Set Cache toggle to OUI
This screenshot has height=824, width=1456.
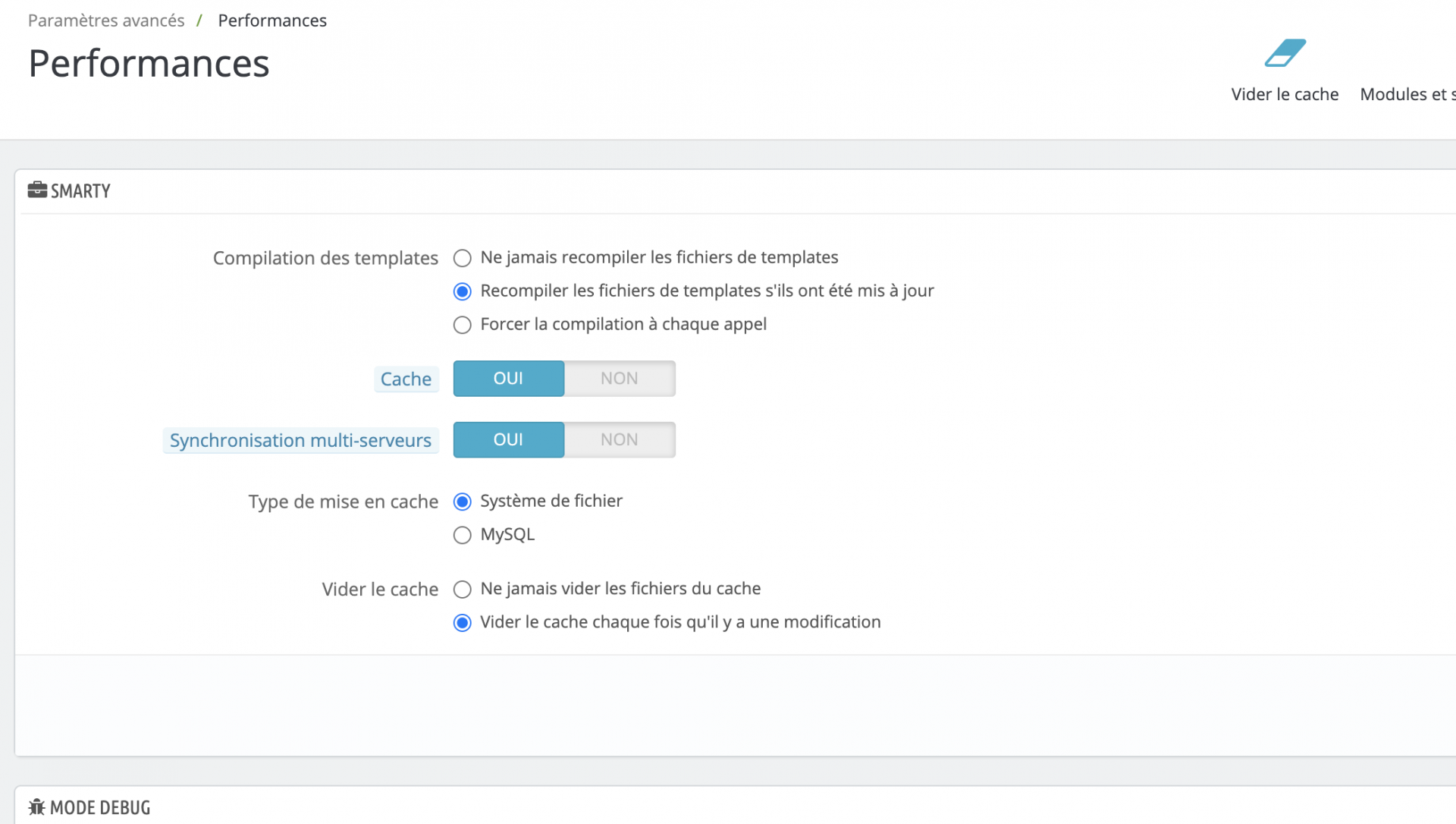pos(508,379)
